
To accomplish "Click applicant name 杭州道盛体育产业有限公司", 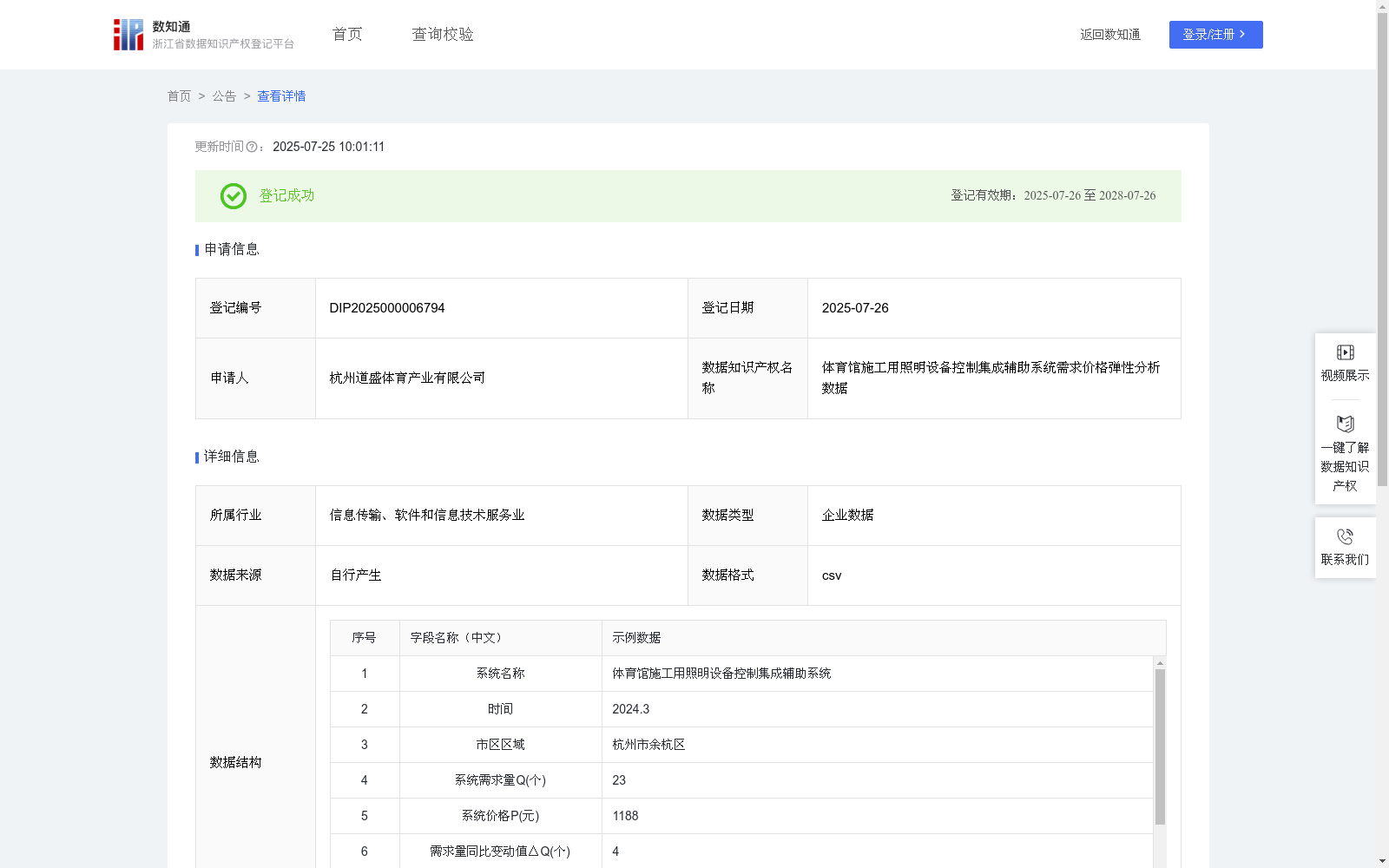I will [x=407, y=378].
